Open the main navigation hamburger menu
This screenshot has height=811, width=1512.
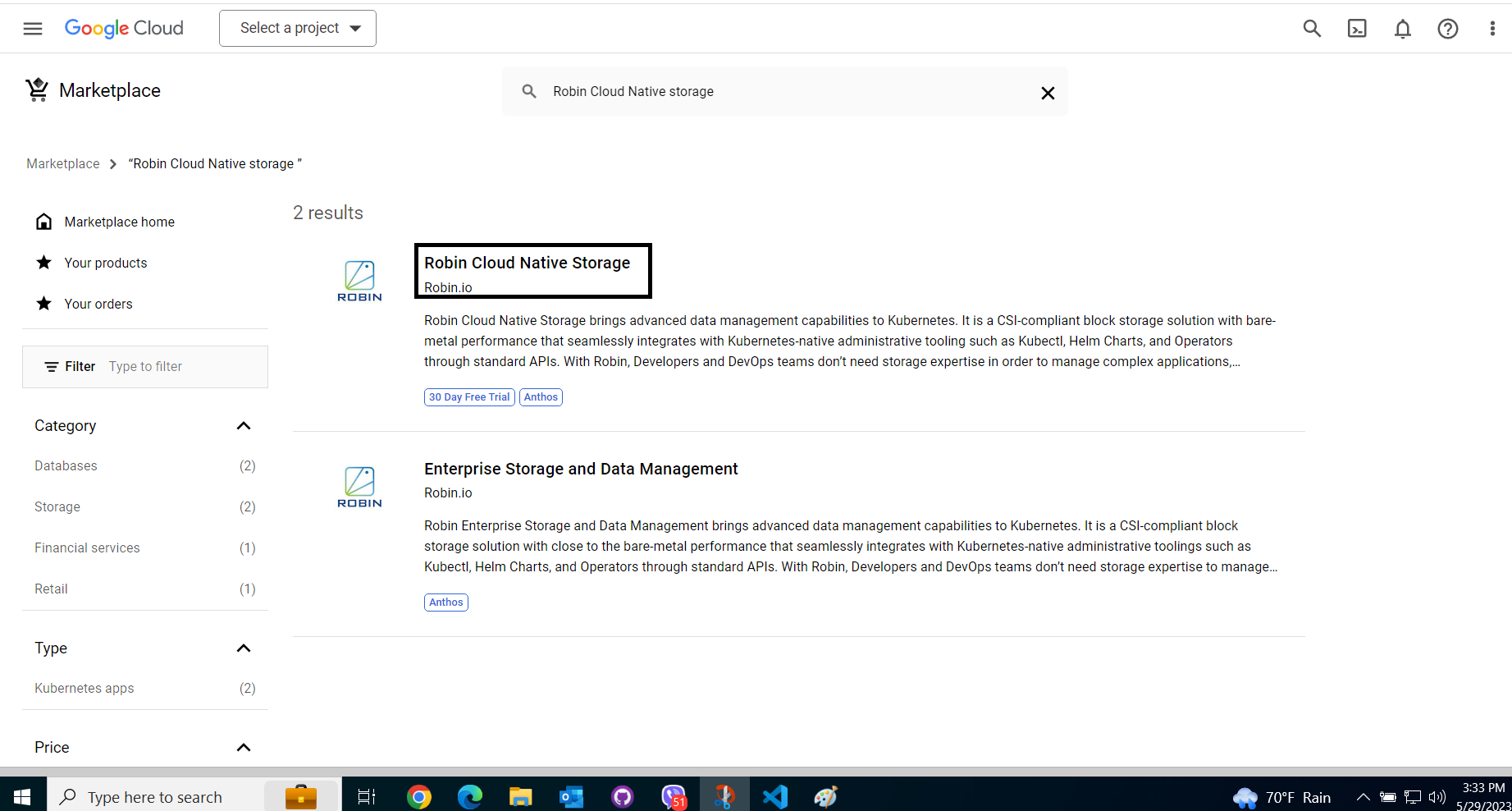point(33,29)
